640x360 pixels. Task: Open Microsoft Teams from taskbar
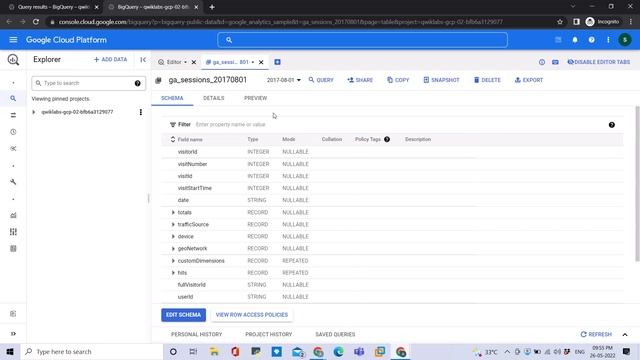(359, 351)
